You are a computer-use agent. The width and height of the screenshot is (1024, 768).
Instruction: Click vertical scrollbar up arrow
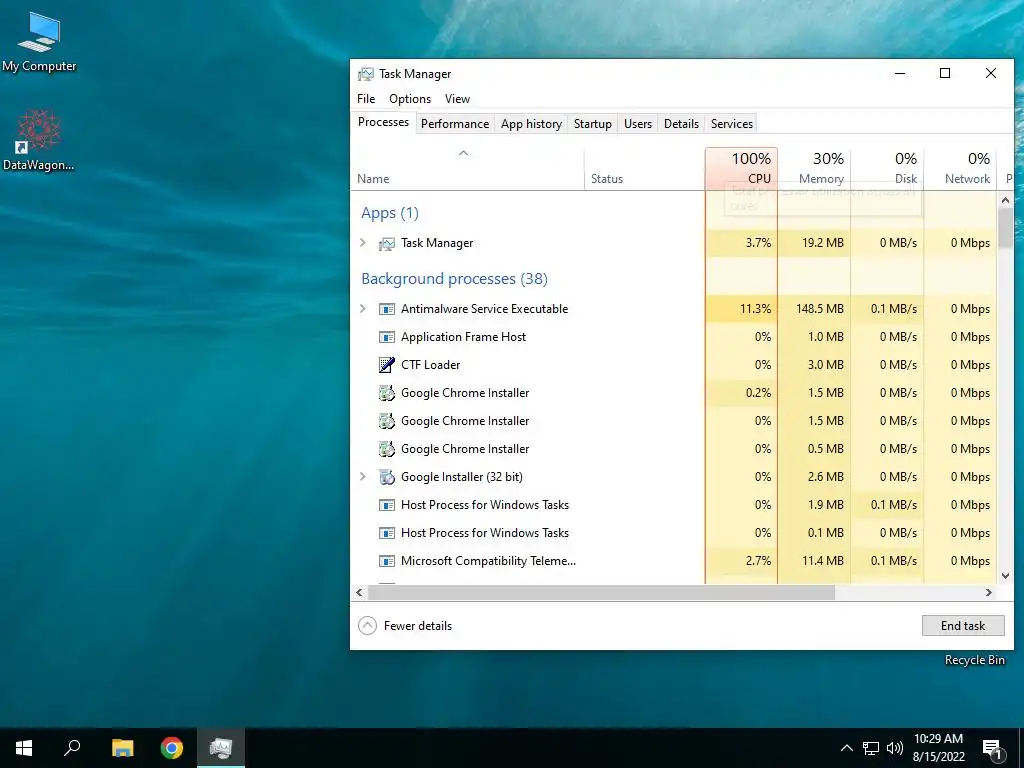(1005, 200)
